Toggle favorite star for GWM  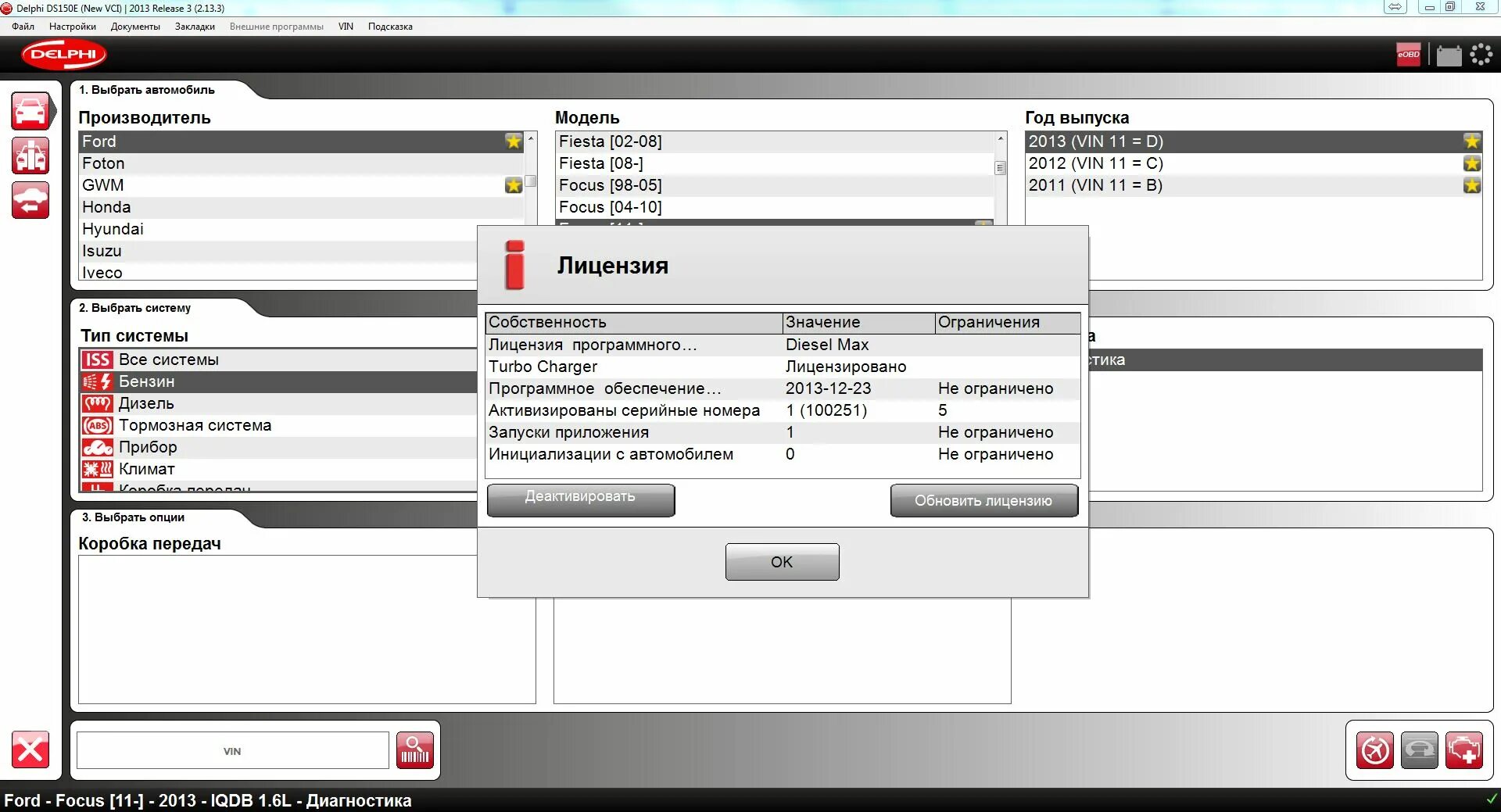point(514,185)
